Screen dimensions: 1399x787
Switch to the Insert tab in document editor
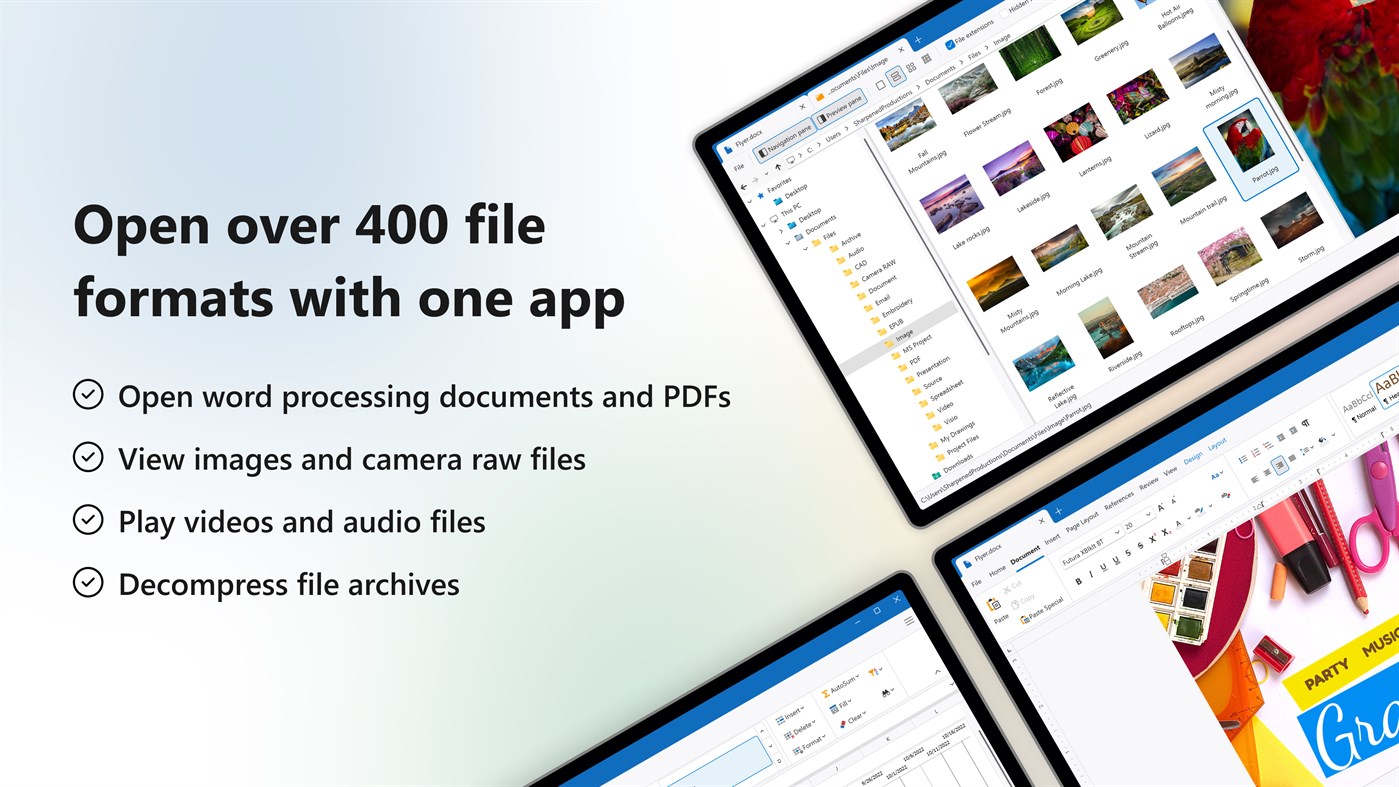(x=1052, y=539)
